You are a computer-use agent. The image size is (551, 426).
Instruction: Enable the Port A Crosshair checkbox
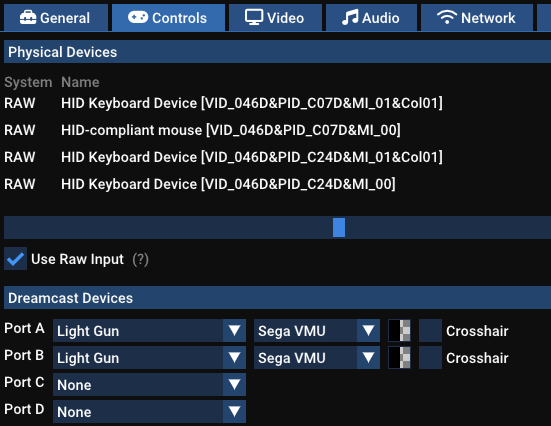(430, 331)
